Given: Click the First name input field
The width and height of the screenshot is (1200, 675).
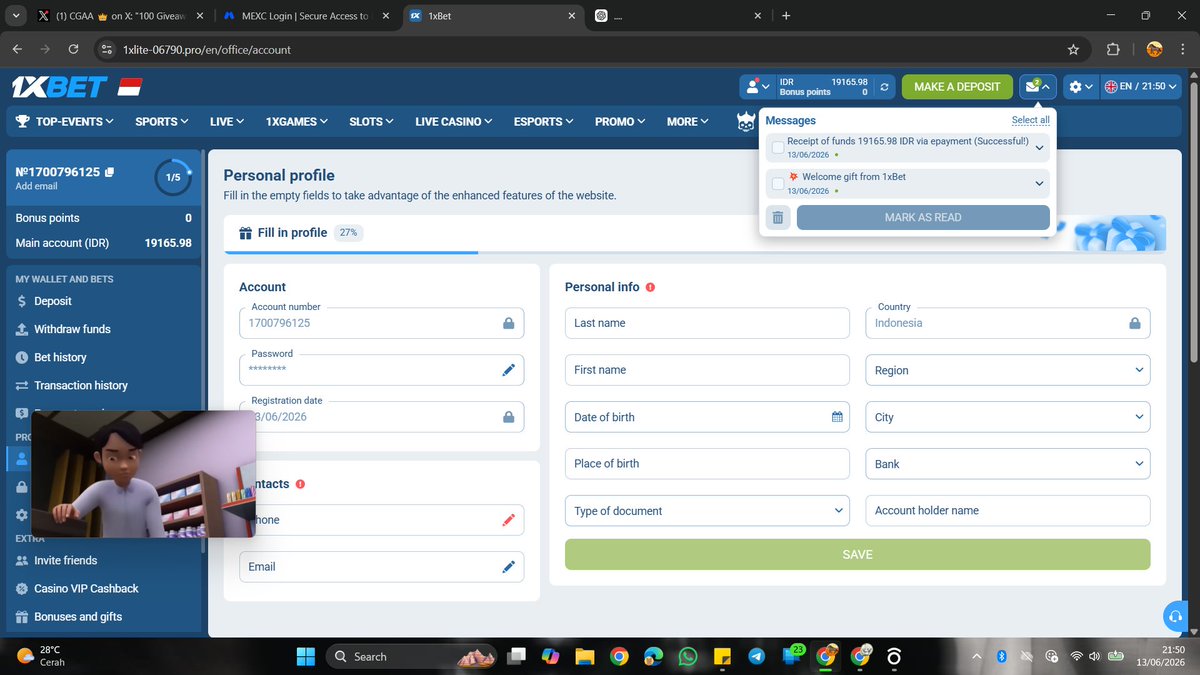Looking at the screenshot, I should (707, 370).
